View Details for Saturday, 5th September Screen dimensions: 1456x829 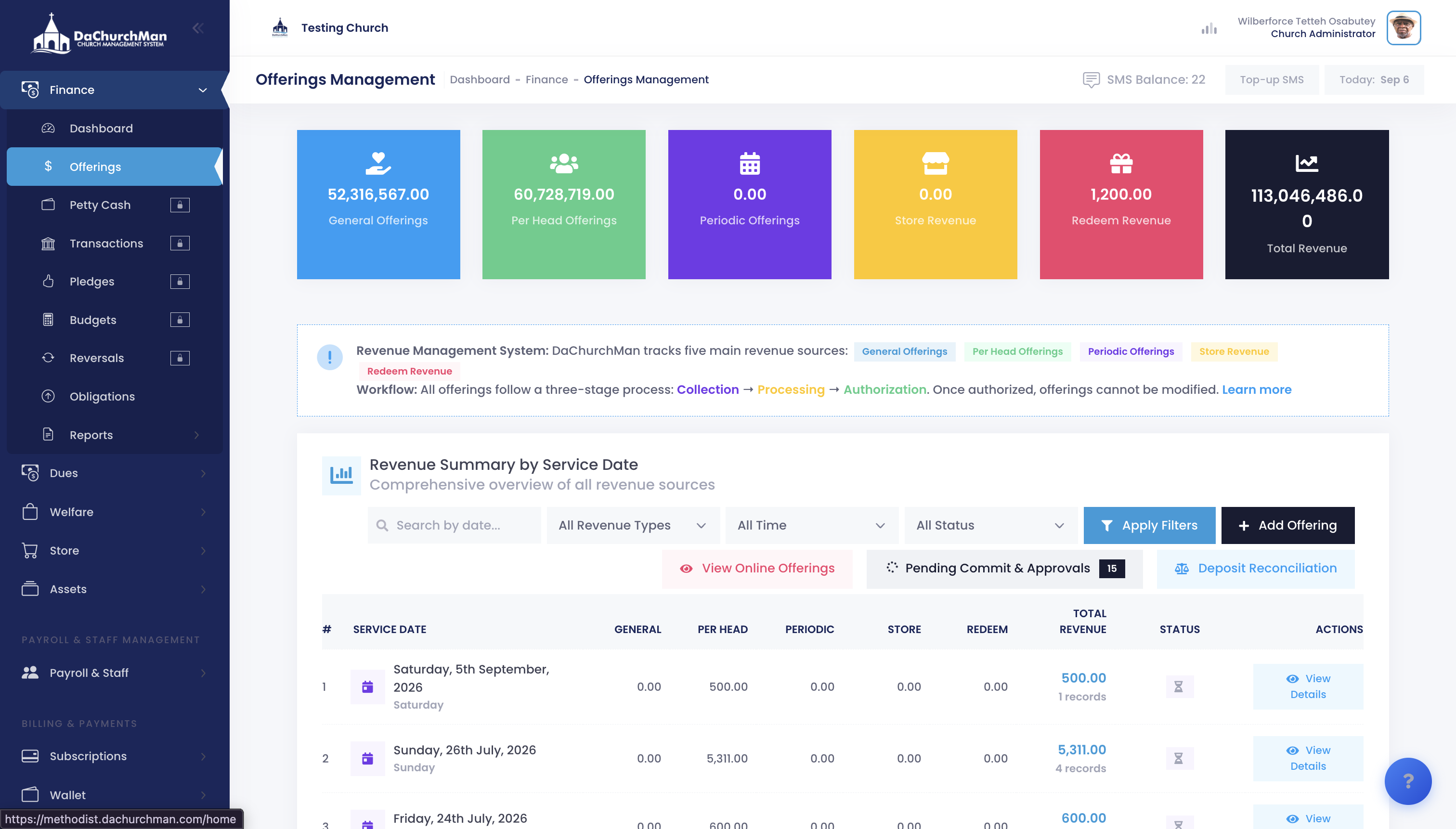1308,687
